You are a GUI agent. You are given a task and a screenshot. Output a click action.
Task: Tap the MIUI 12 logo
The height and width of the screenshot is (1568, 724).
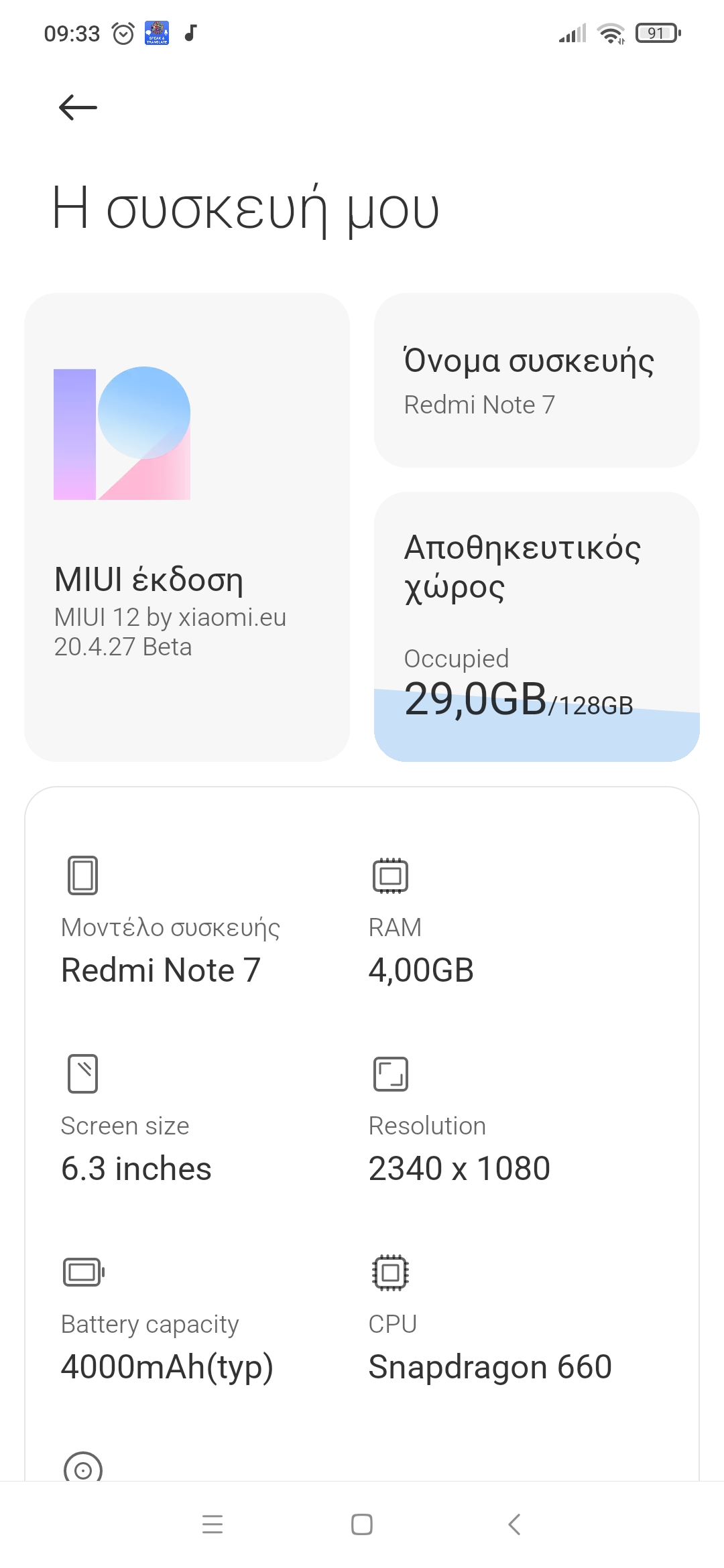[122, 433]
